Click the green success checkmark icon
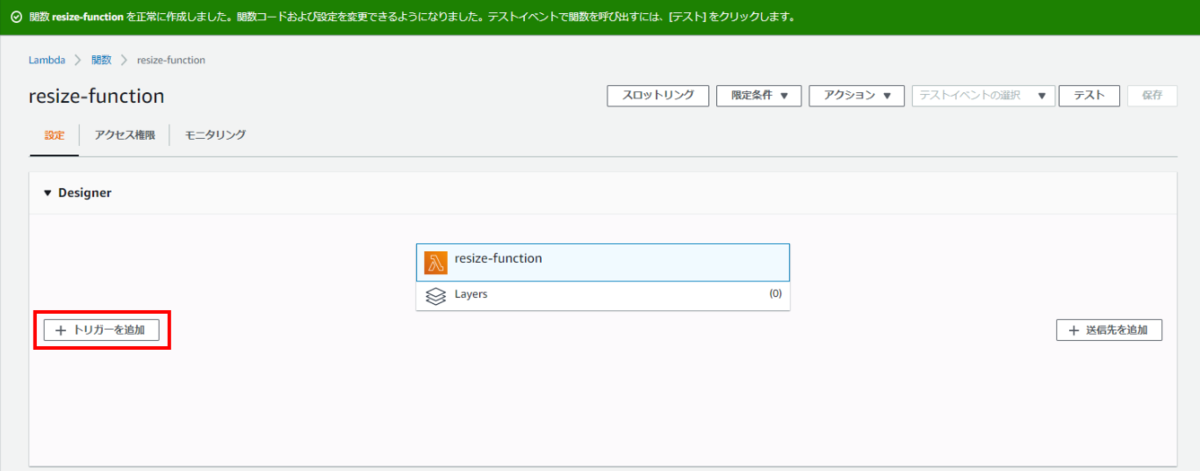The height and width of the screenshot is (471, 1200). [x=15, y=17]
